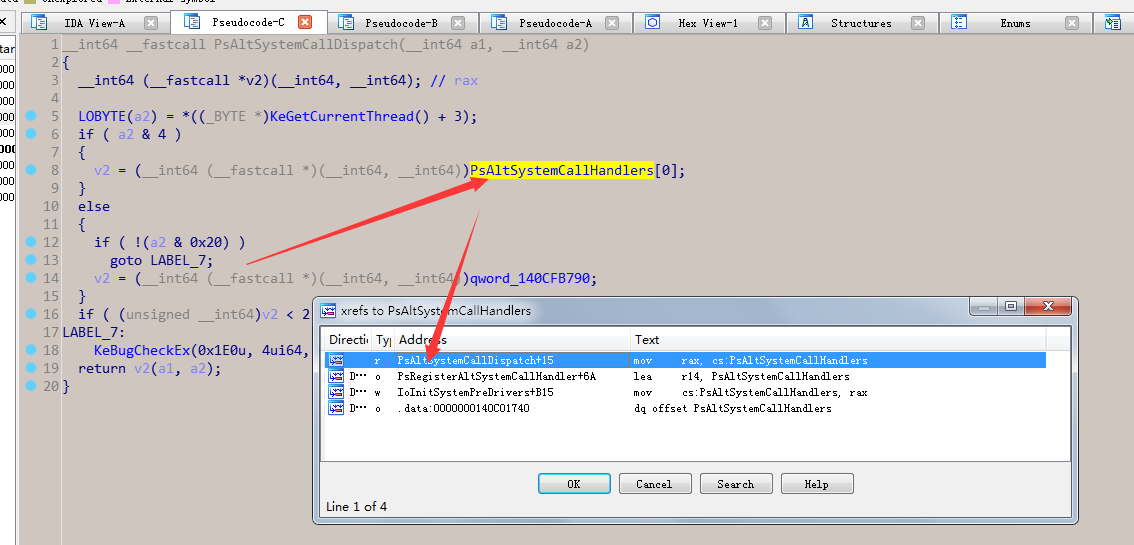1134x545 pixels.
Task: Click 'dq offset PsAltSystemCallHandlers' text cell
Action: (733, 408)
